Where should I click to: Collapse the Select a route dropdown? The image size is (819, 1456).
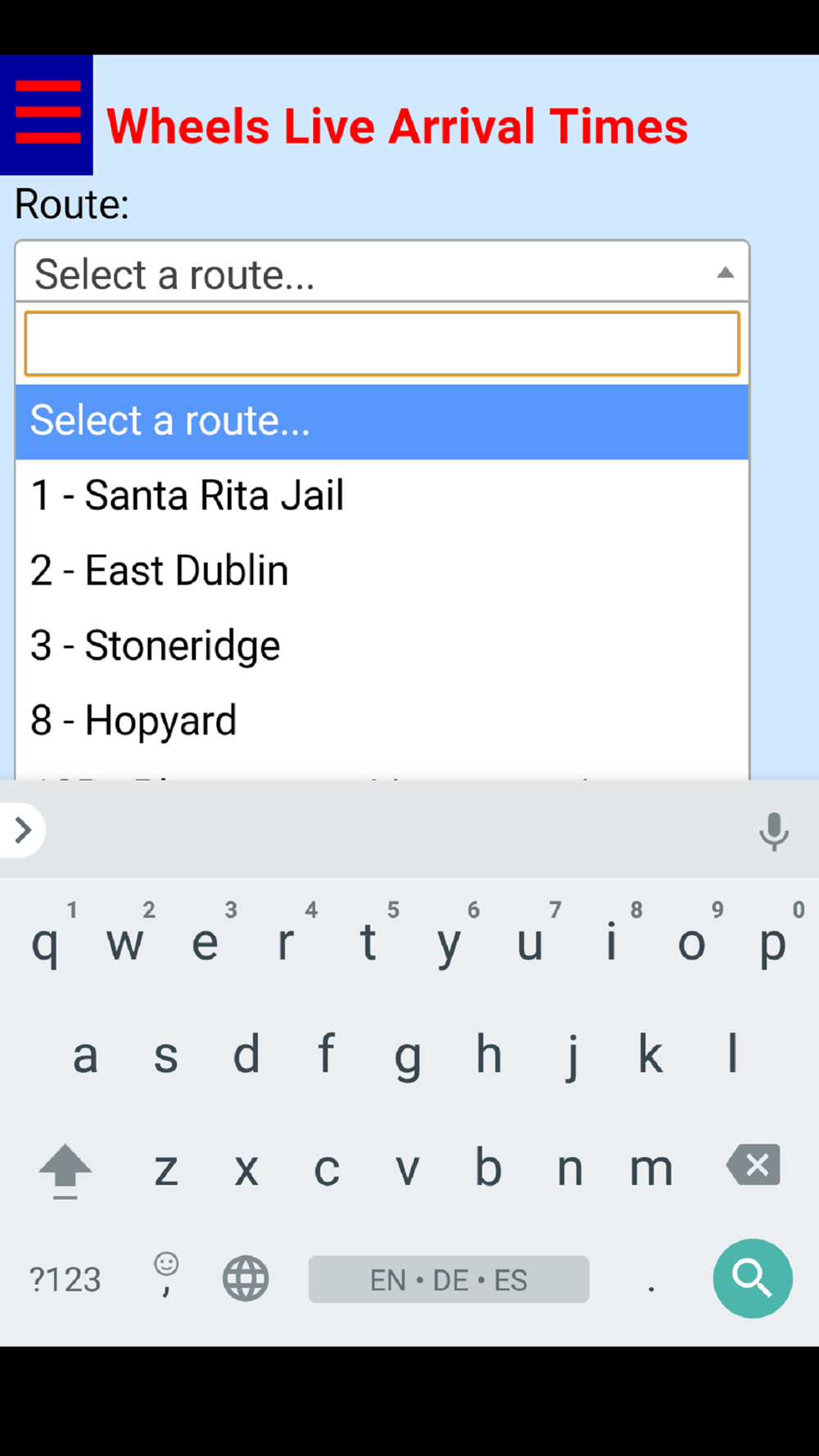click(x=382, y=272)
